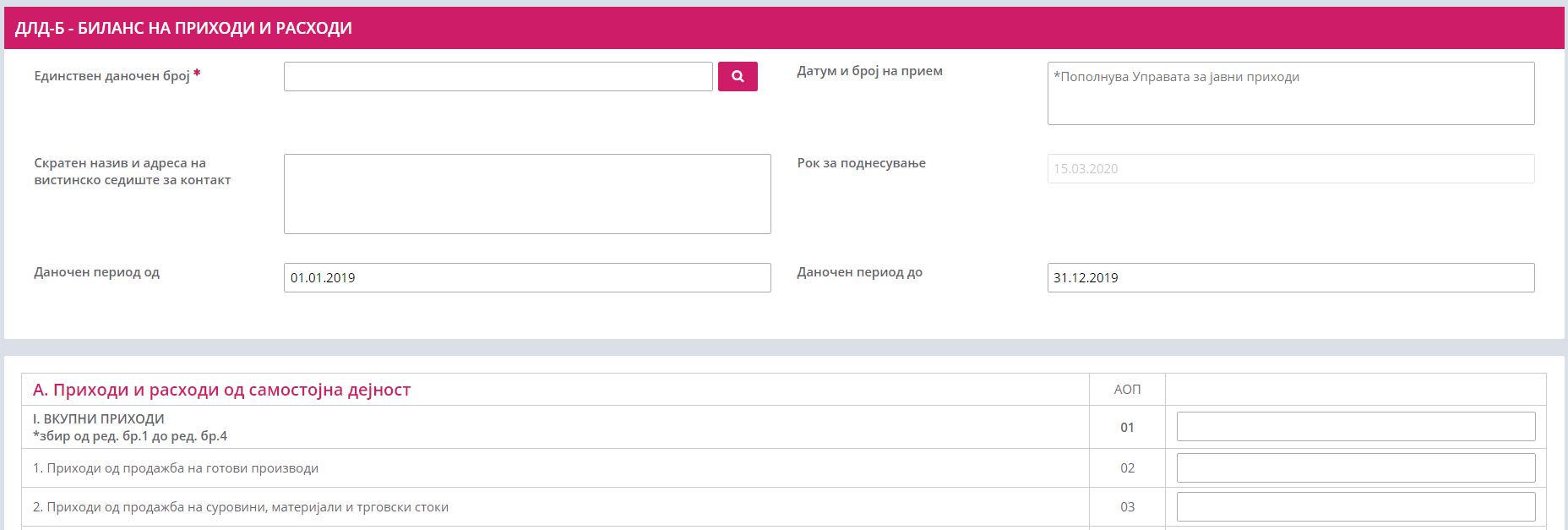This screenshot has width=1568, height=530.
Task: Click the АОП column header
Action: 1127,390
